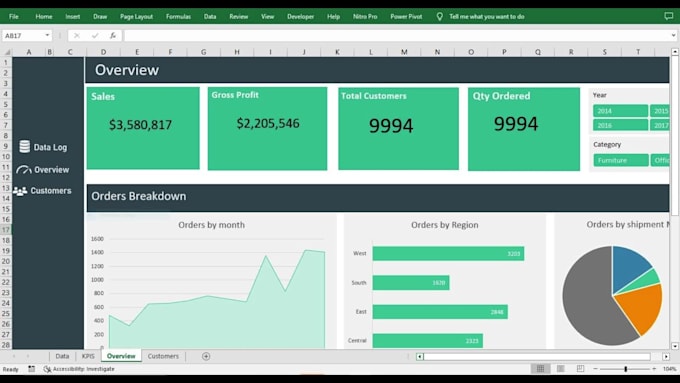
Task: Click the Insert Function fx icon
Action: 113,36
